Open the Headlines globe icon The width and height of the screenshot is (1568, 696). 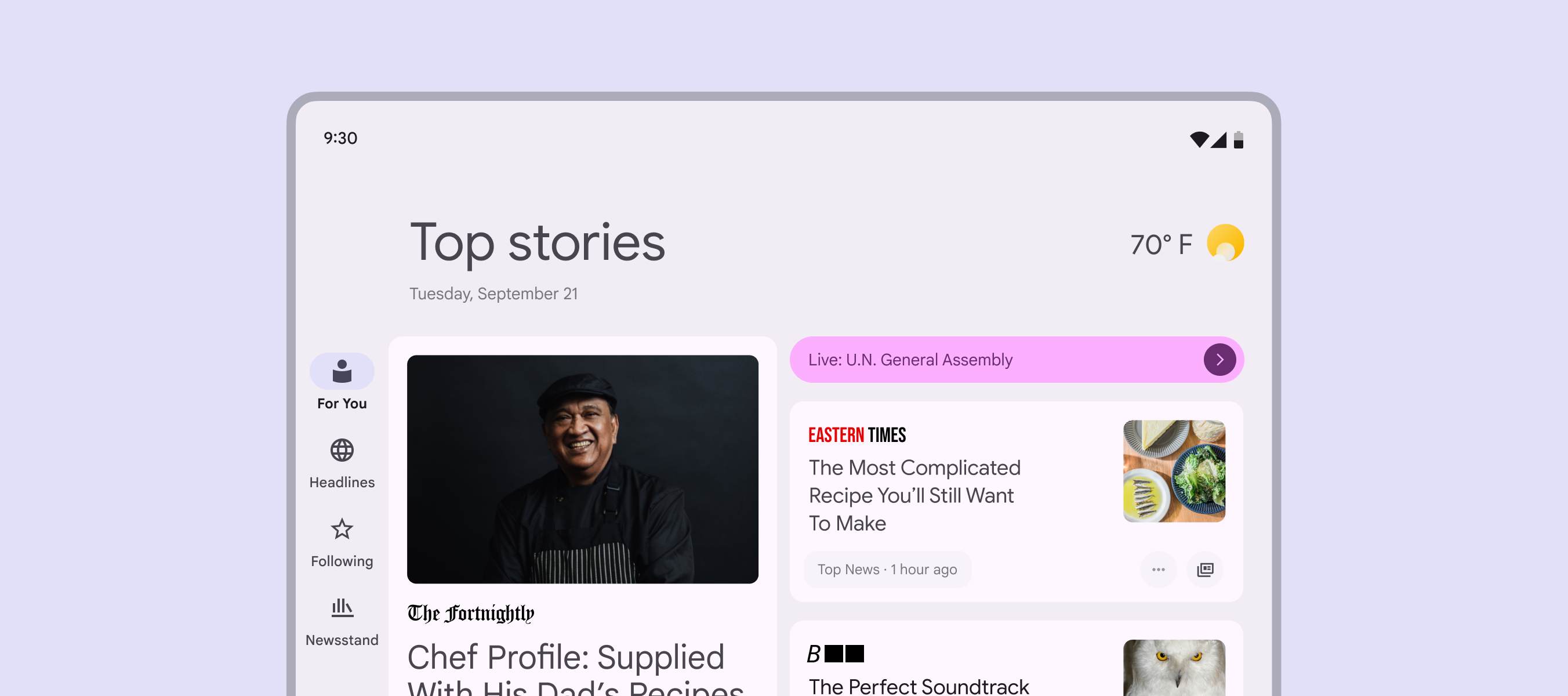(x=342, y=450)
